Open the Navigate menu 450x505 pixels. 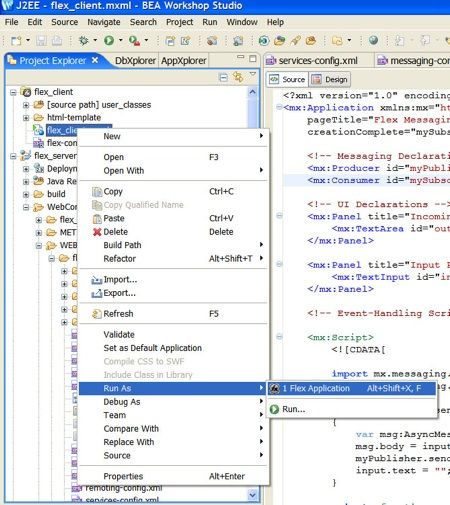pos(104,22)
